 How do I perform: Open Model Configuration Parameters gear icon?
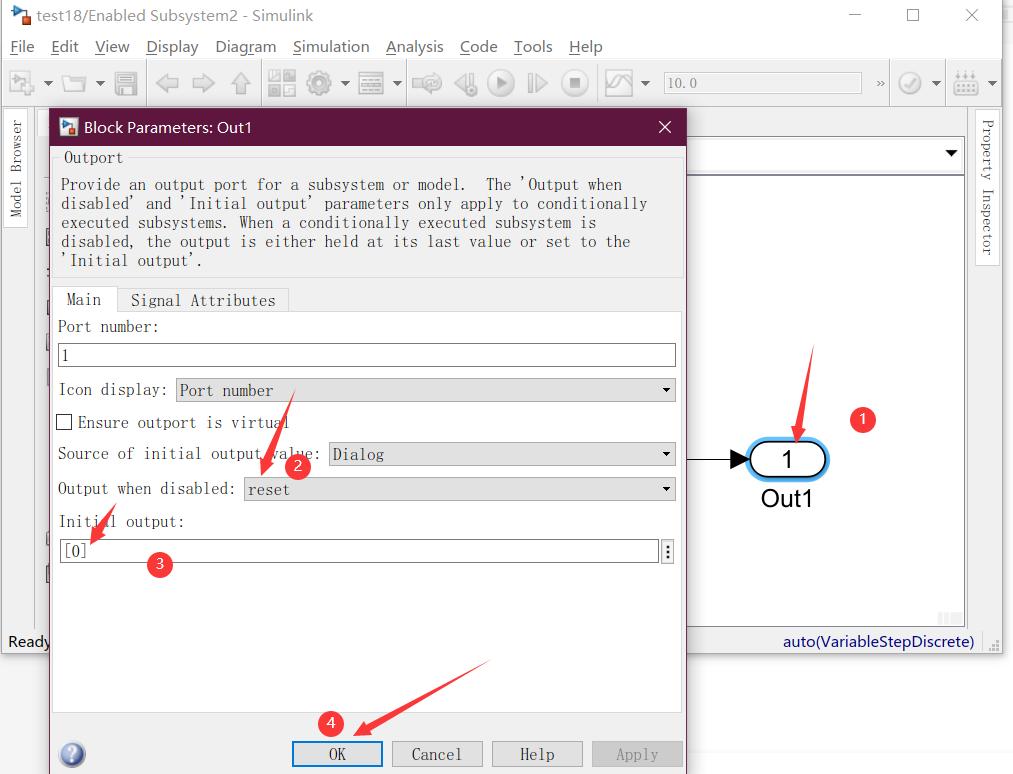point(319,84)
